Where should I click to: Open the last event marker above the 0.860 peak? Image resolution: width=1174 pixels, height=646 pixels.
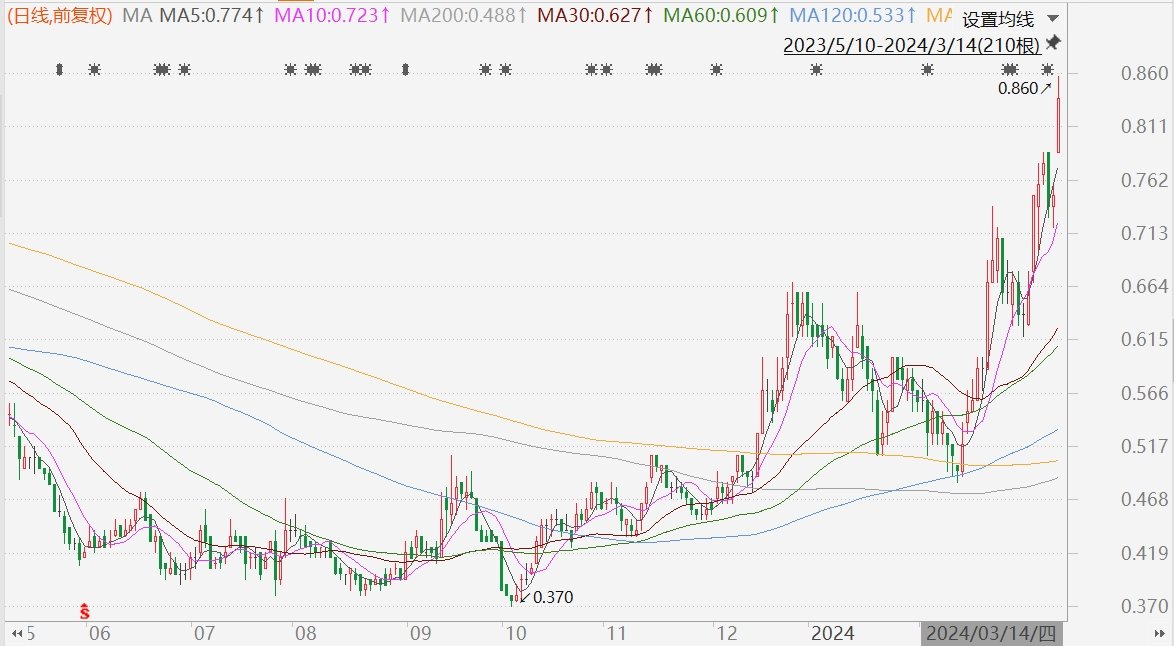pyautogui.click(x=1047, y=70)
